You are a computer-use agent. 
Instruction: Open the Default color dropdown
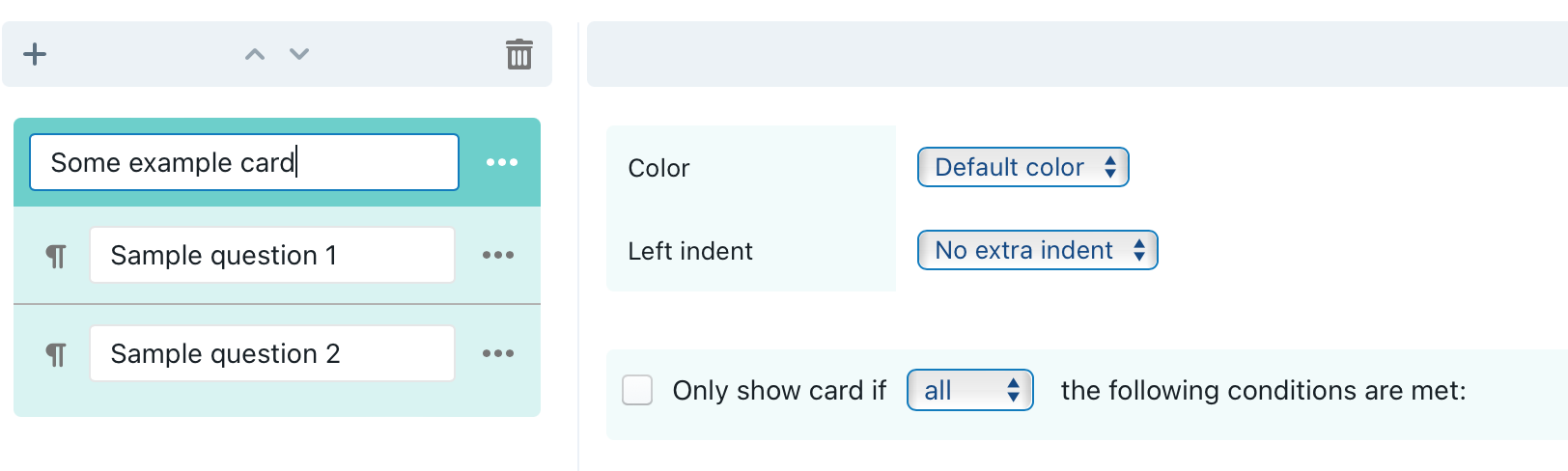(x=1022, y=167)
